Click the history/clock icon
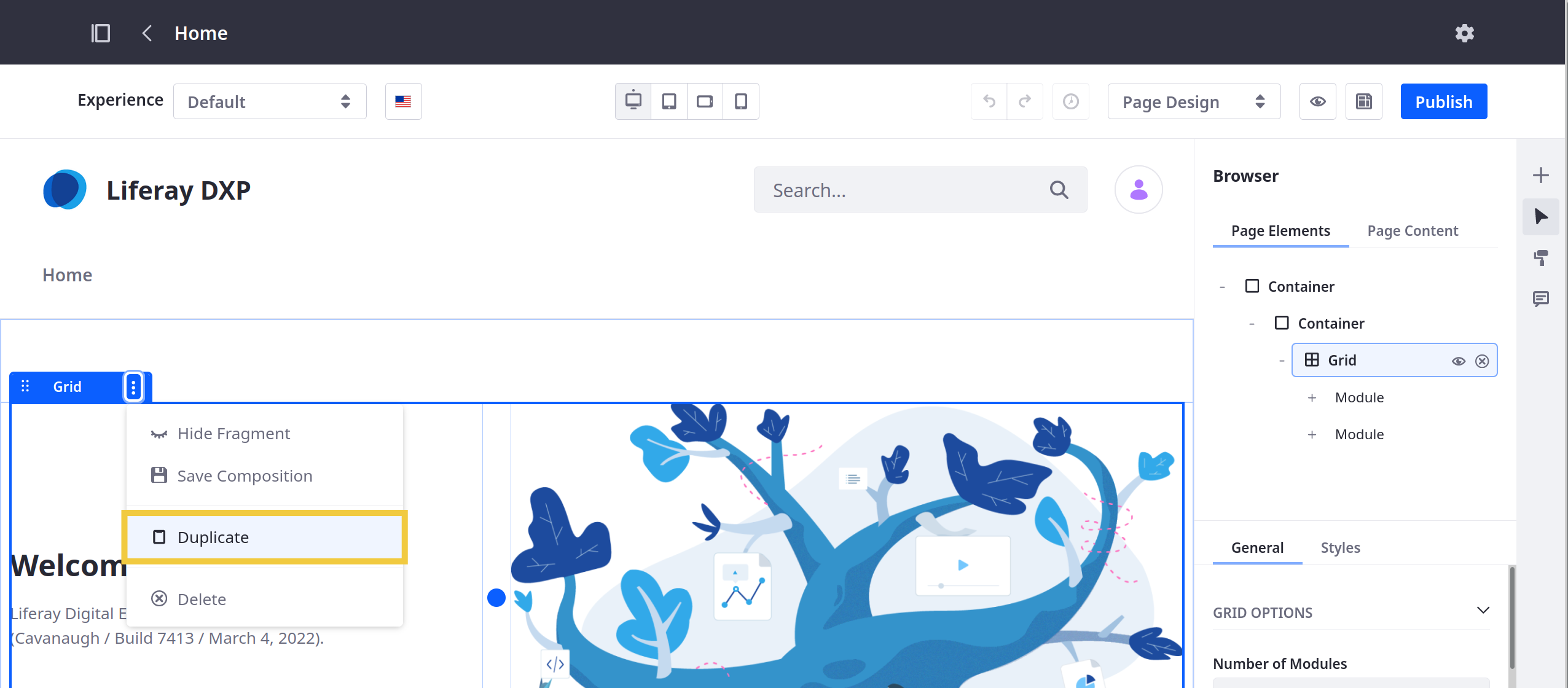Screen dimensions: 1568x688 coord(1071,100)
